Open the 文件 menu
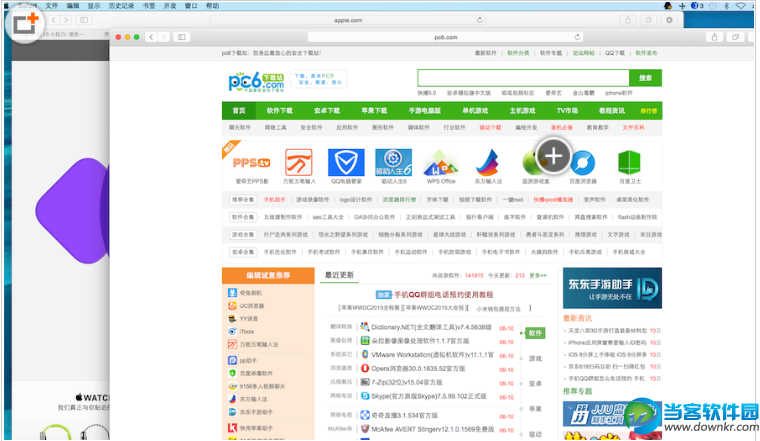 click(x=51, y=6)
